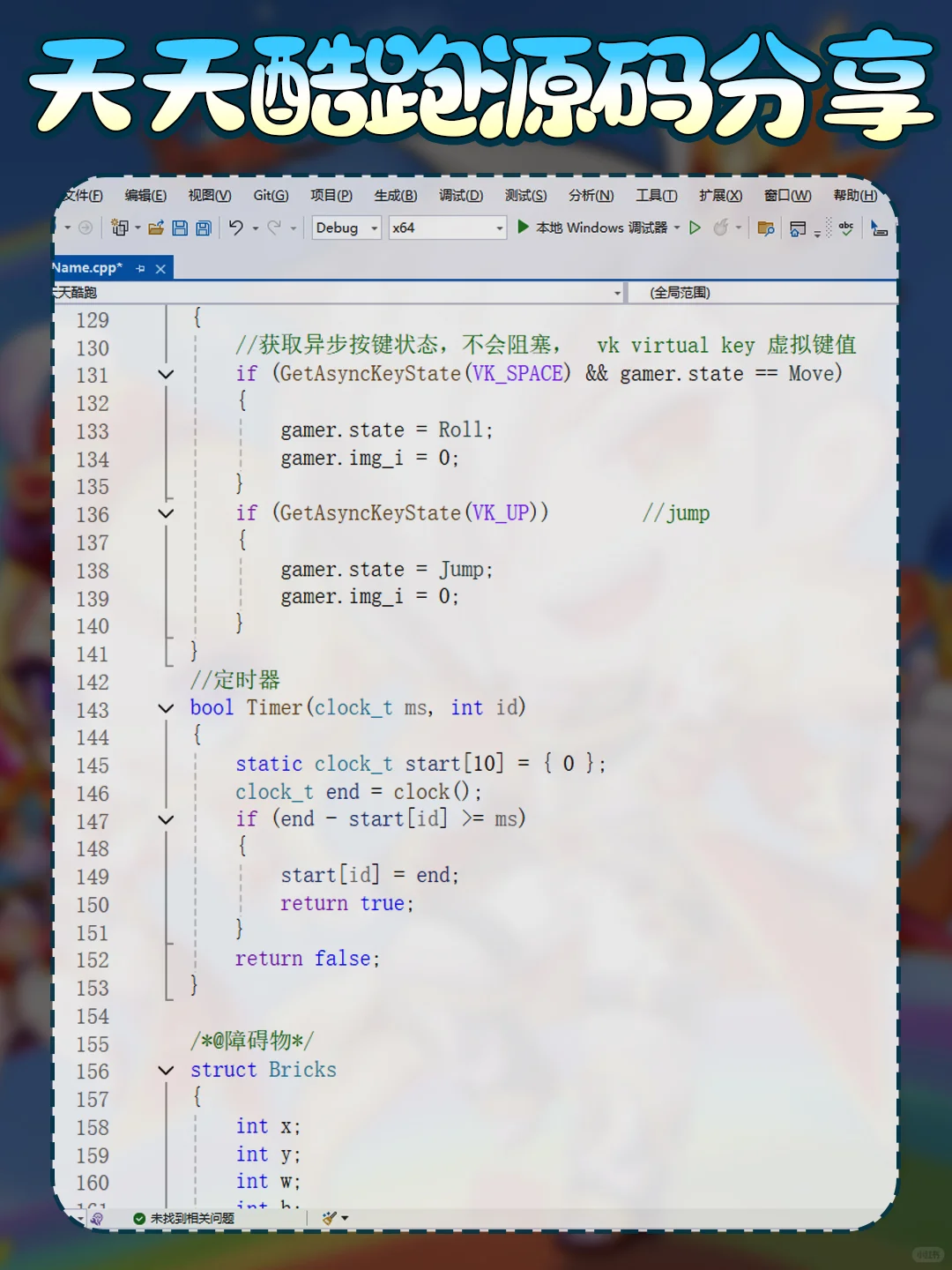The height and width of the screenshot is (1270, 952).
Task: Click the VK_UP constant in line 136
Action: 501,513
